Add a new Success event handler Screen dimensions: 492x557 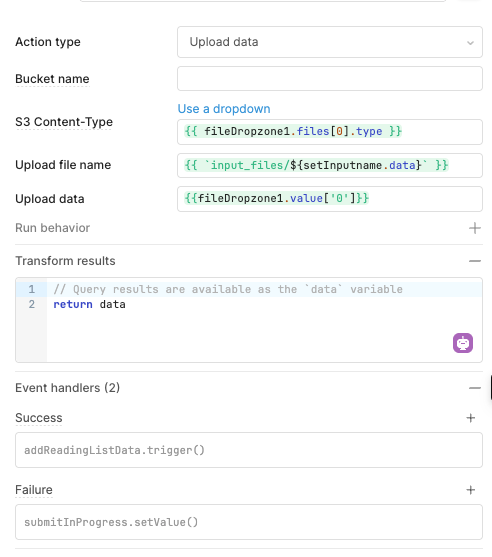[471, 418]
